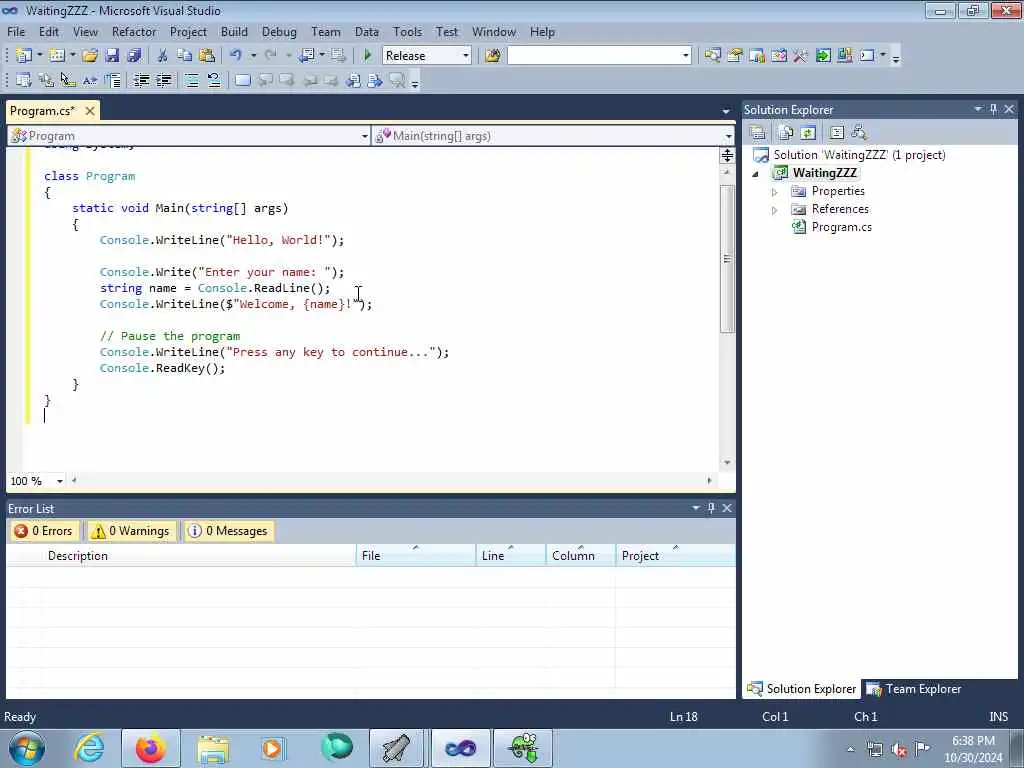Open the Build menu

234,31
